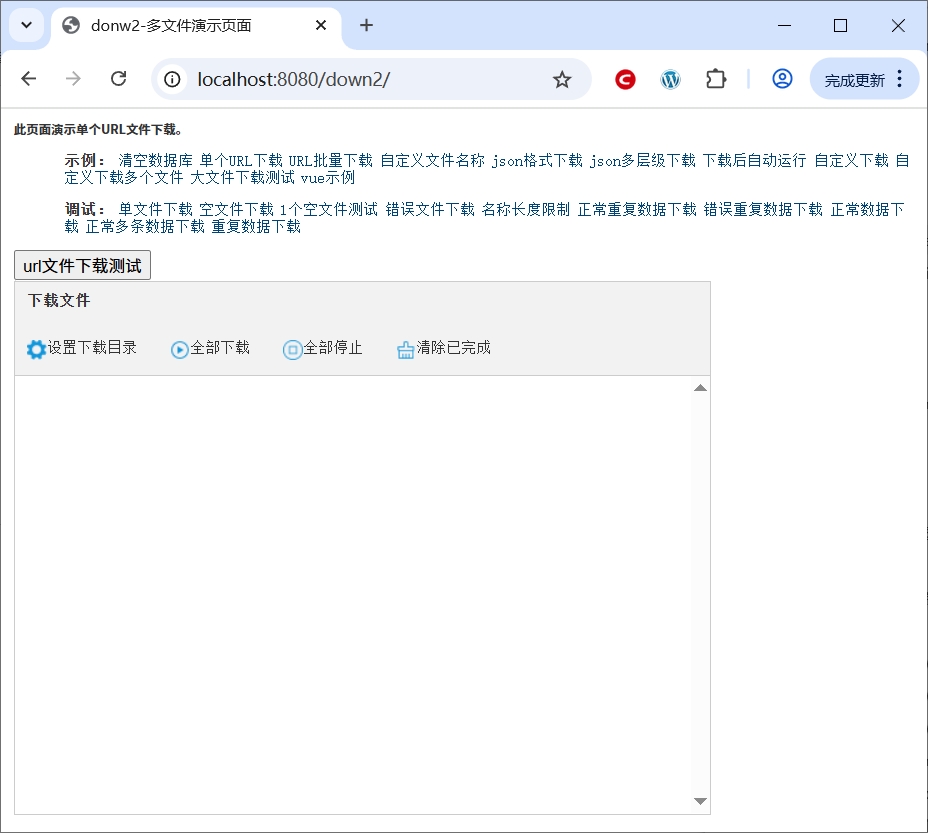Start all downloads with 全部下载 icon
Viewport: 928px width, 833px height.
(180, 349)
